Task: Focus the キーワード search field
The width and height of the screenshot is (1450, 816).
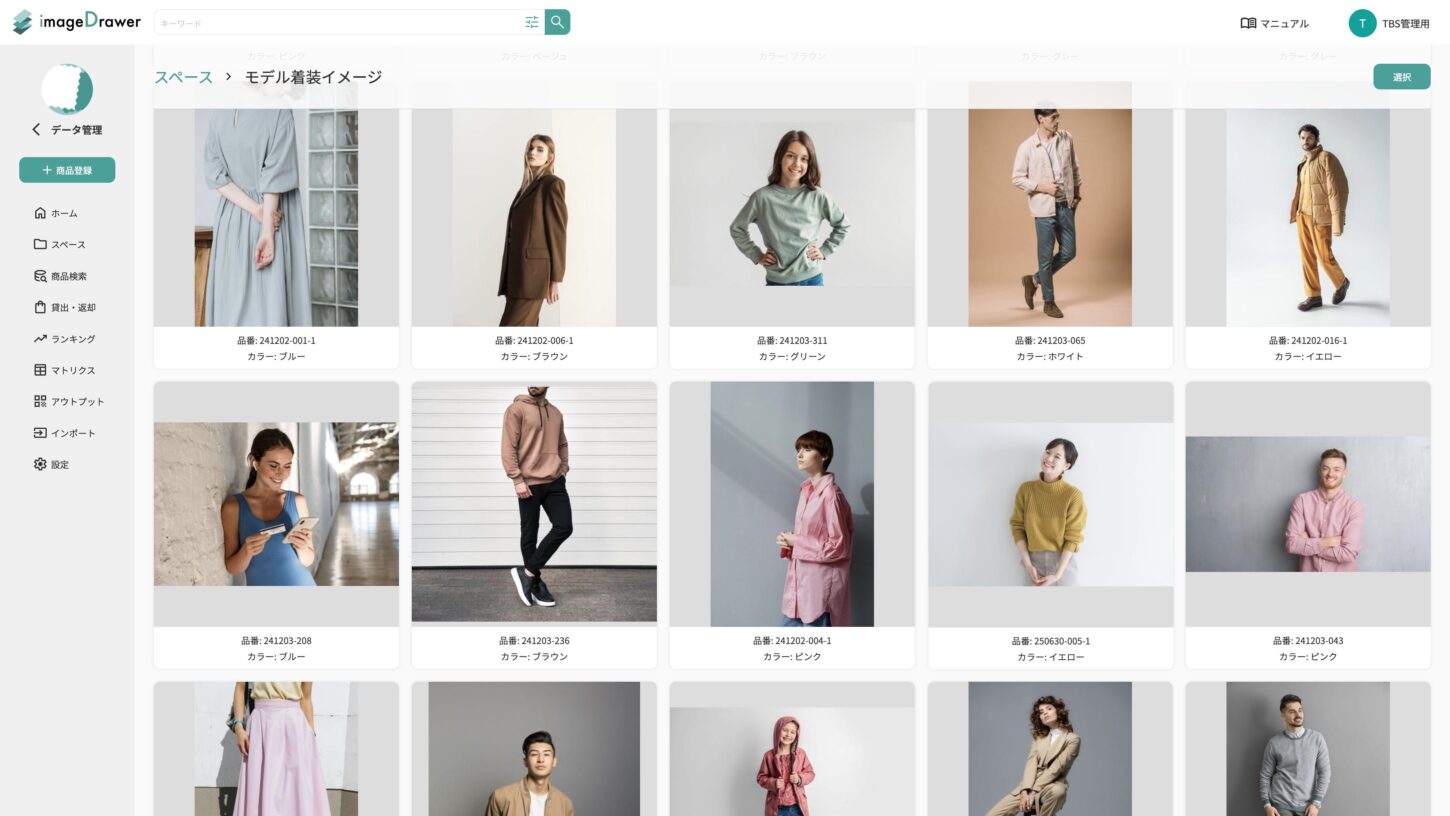Action: click(x=340, y=22)
